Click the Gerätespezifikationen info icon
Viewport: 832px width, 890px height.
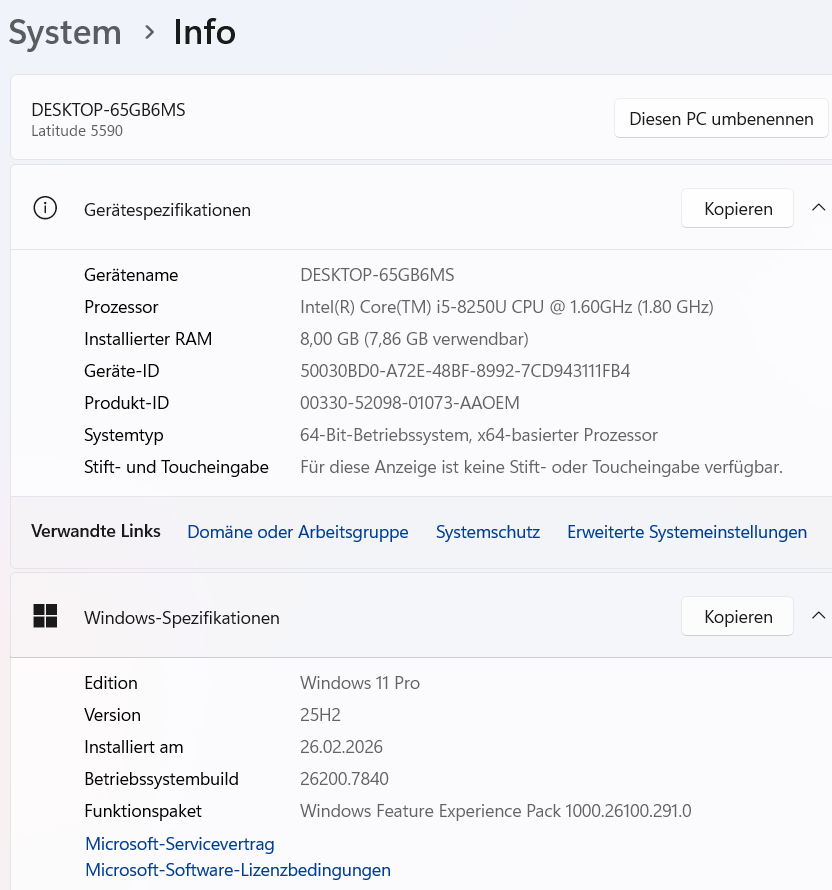coord(45,208)
